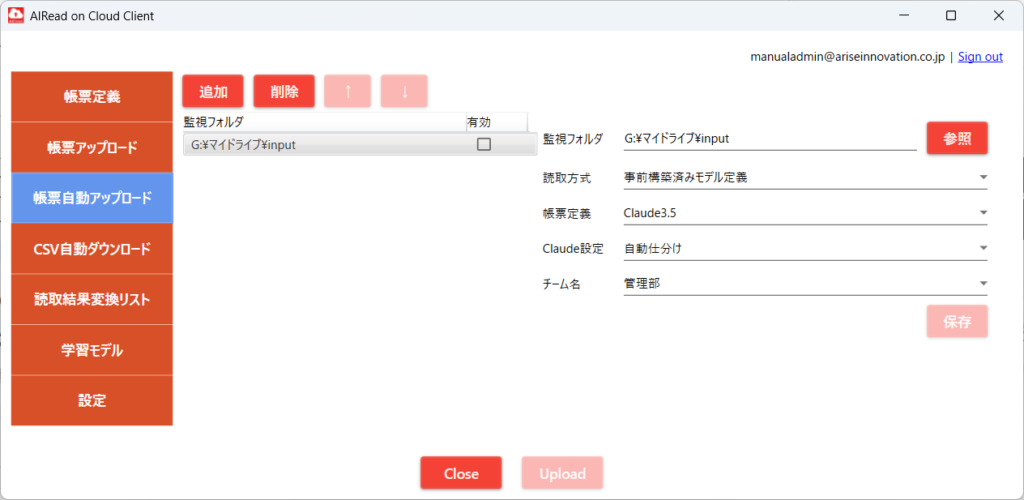Click the Sign out link
The height and width of the screenshot is (500, 1024).
(980, 57)
